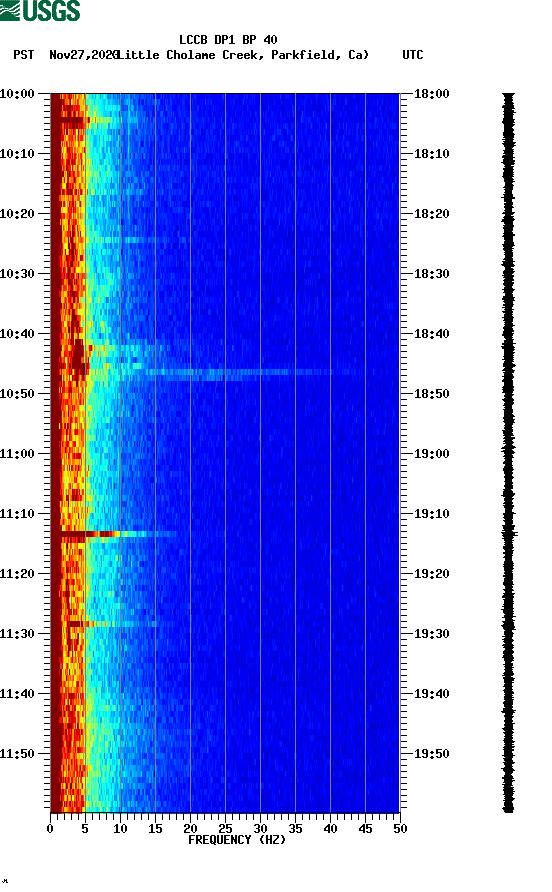Viewport: 552px width, 892px height.
Task: Click the 11:40 PST time label
Action: [17, 694]
